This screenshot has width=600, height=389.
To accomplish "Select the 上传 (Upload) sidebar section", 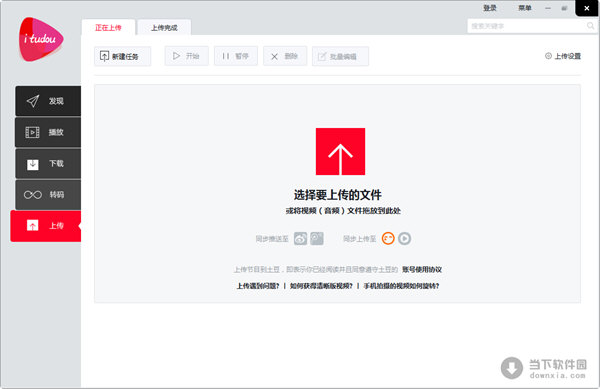I will point(46,226).
